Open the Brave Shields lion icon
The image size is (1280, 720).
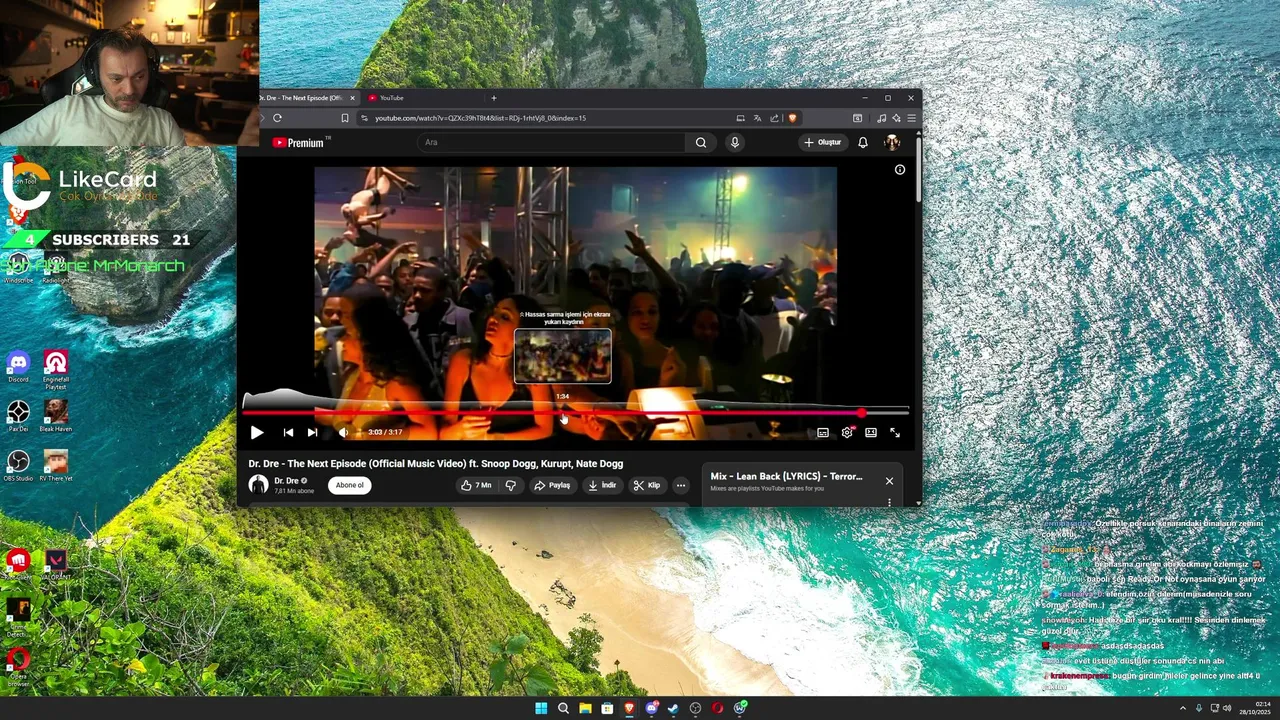click(x=792, y=118)
